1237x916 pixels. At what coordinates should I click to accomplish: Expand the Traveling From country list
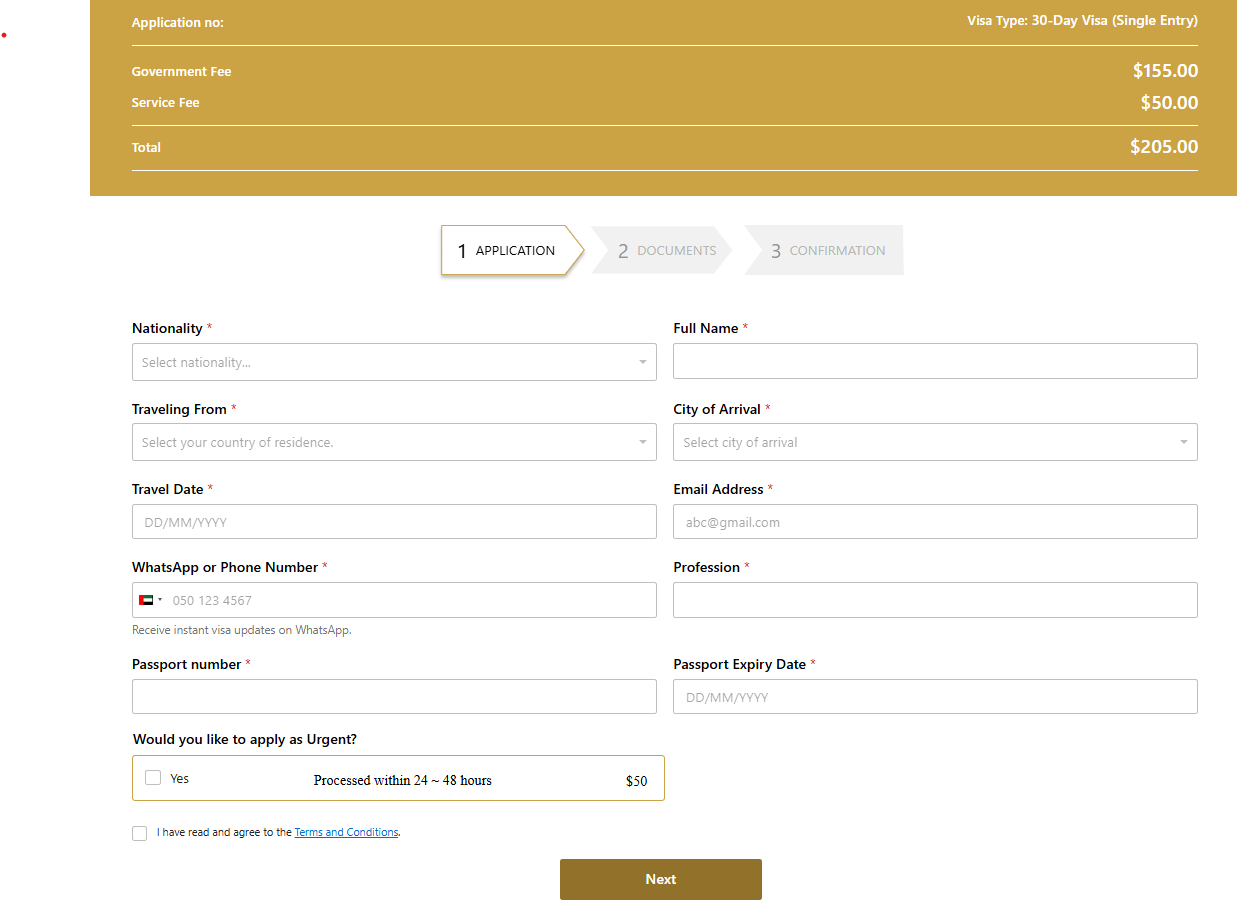click(393, 442)
